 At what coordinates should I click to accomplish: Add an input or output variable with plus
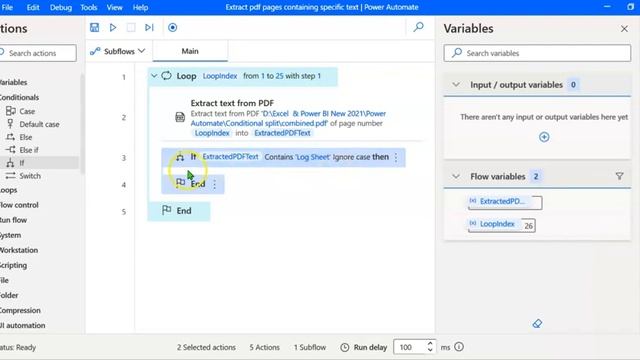click(544, 137)
